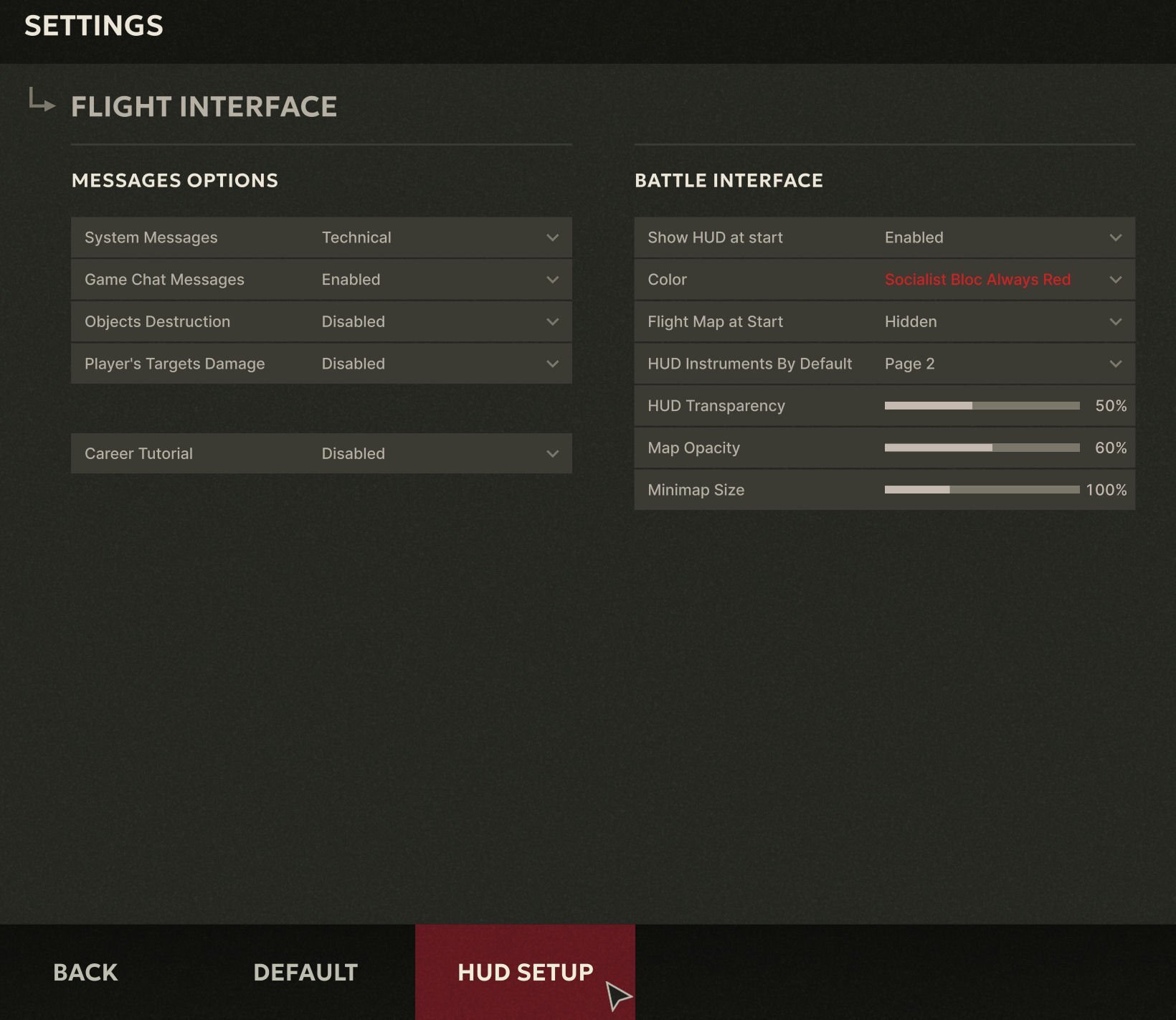Click the Messages Options section title

pyautogui.click(x=175, y=181)
